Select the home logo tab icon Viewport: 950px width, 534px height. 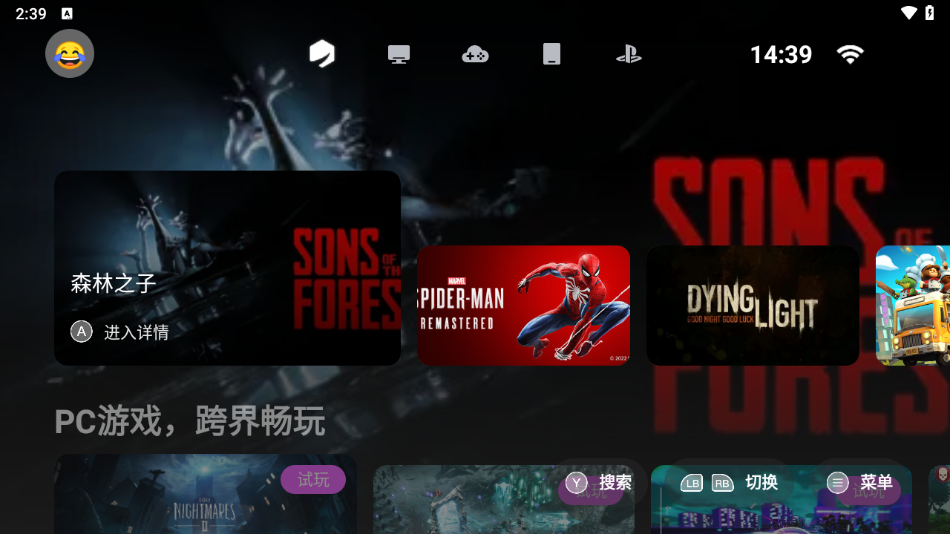click(x=321, y=54)
